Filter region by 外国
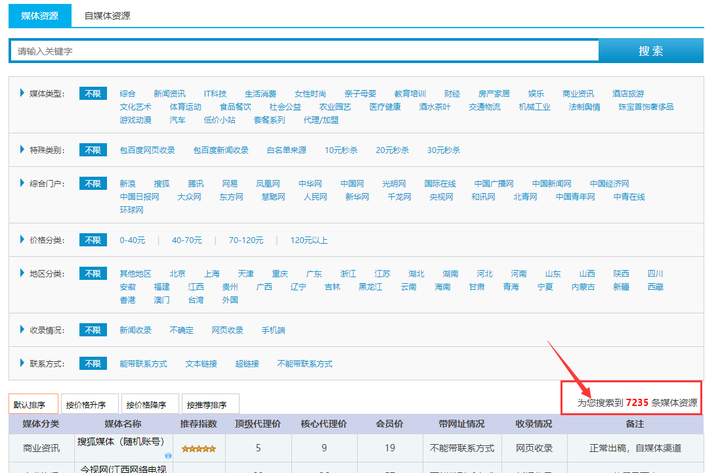This screenshot has height=473, width=720. (230, 300)
